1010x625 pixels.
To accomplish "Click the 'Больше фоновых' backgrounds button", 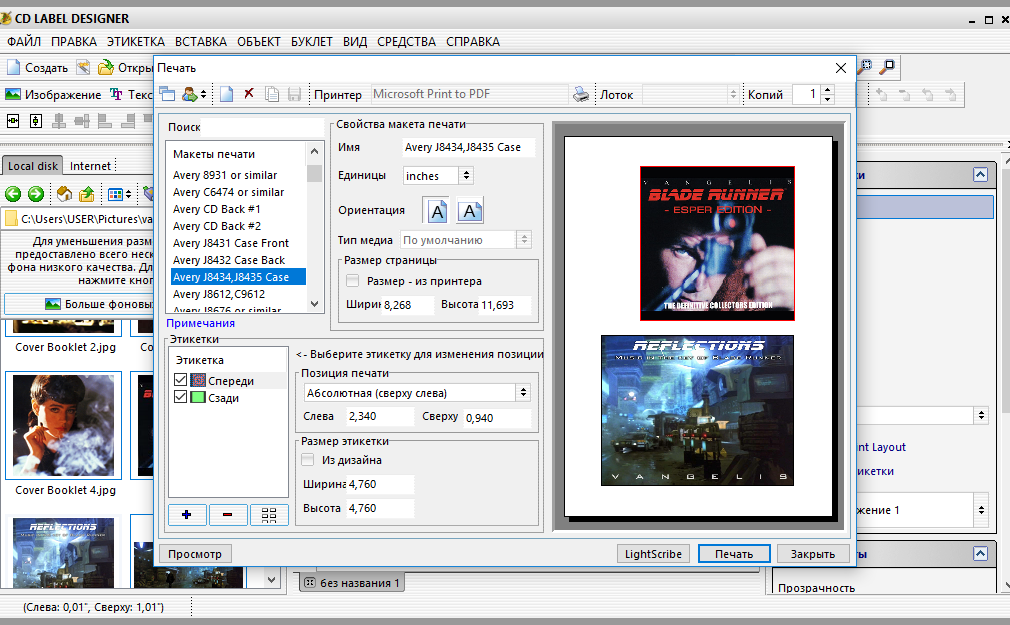I will (x=80, y=303).
